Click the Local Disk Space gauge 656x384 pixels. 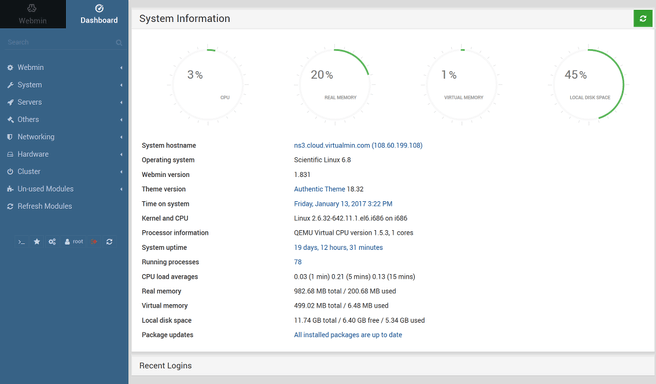tap(589, 84)
